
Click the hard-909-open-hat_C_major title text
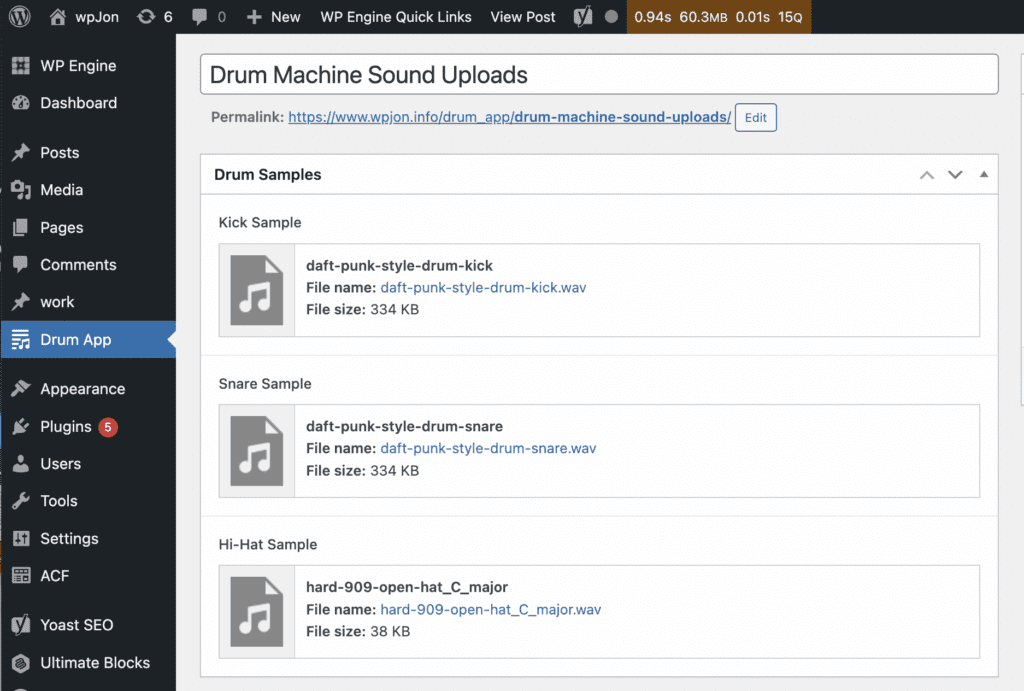[407, 587]
